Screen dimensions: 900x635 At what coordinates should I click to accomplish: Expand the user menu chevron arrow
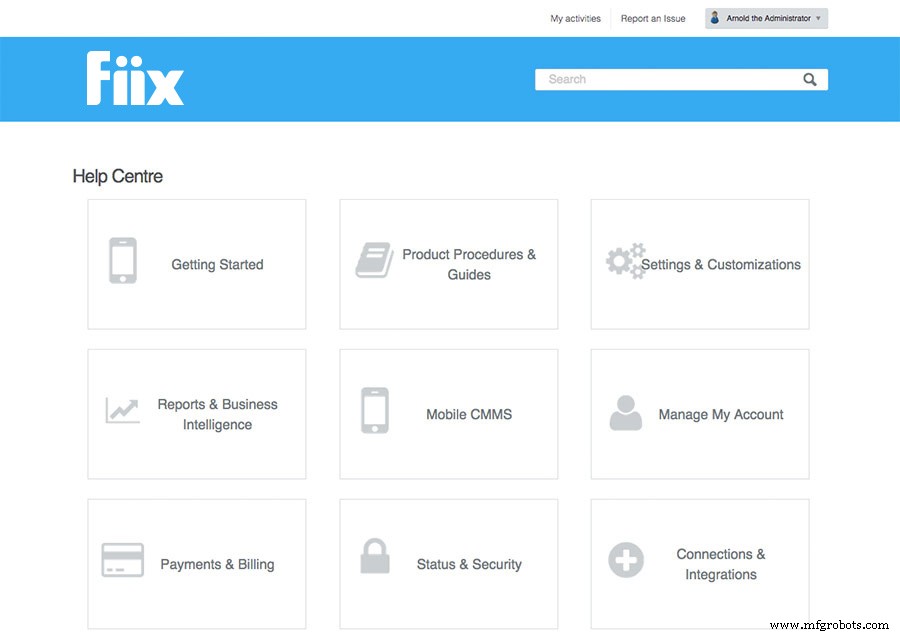click(816, 17)
